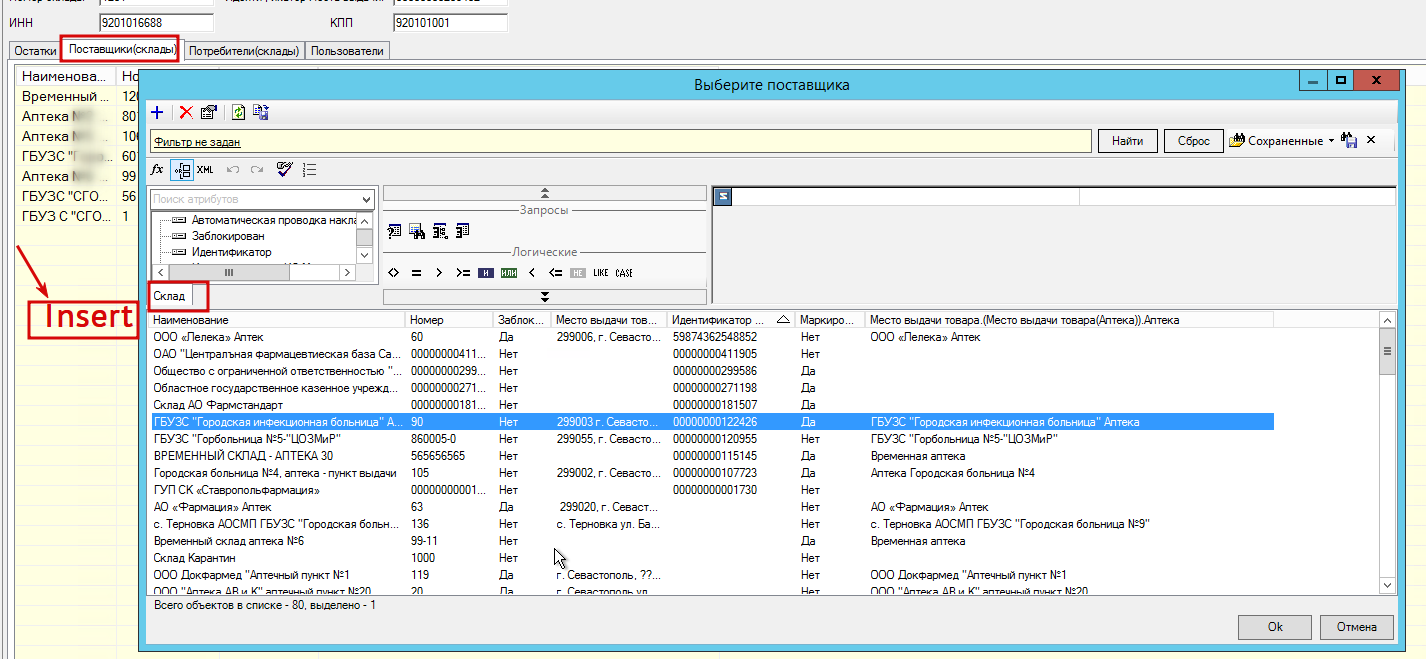Click the query icon with binoculars

point(417,231)
